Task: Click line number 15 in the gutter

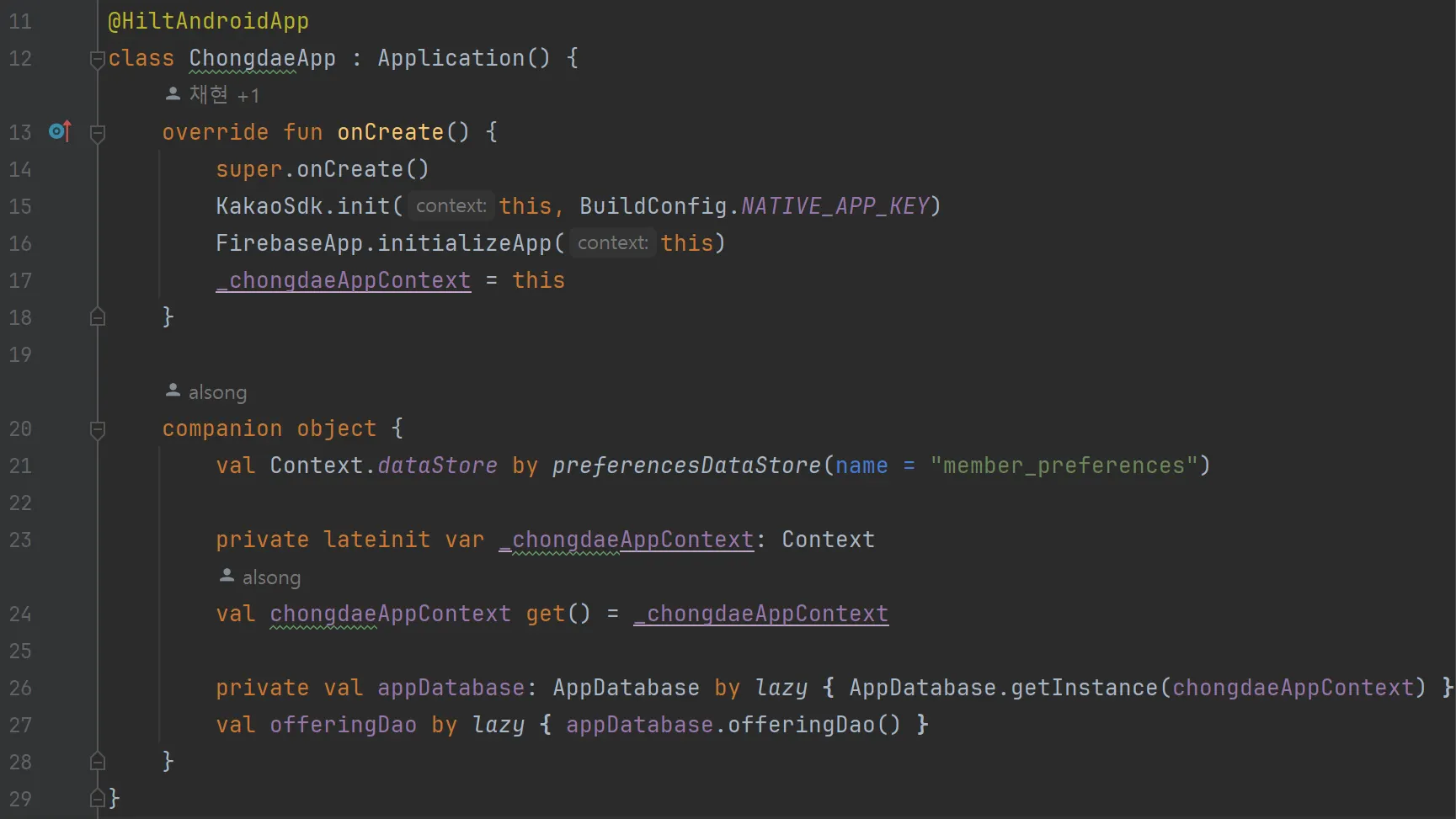Action: [20, 206]
